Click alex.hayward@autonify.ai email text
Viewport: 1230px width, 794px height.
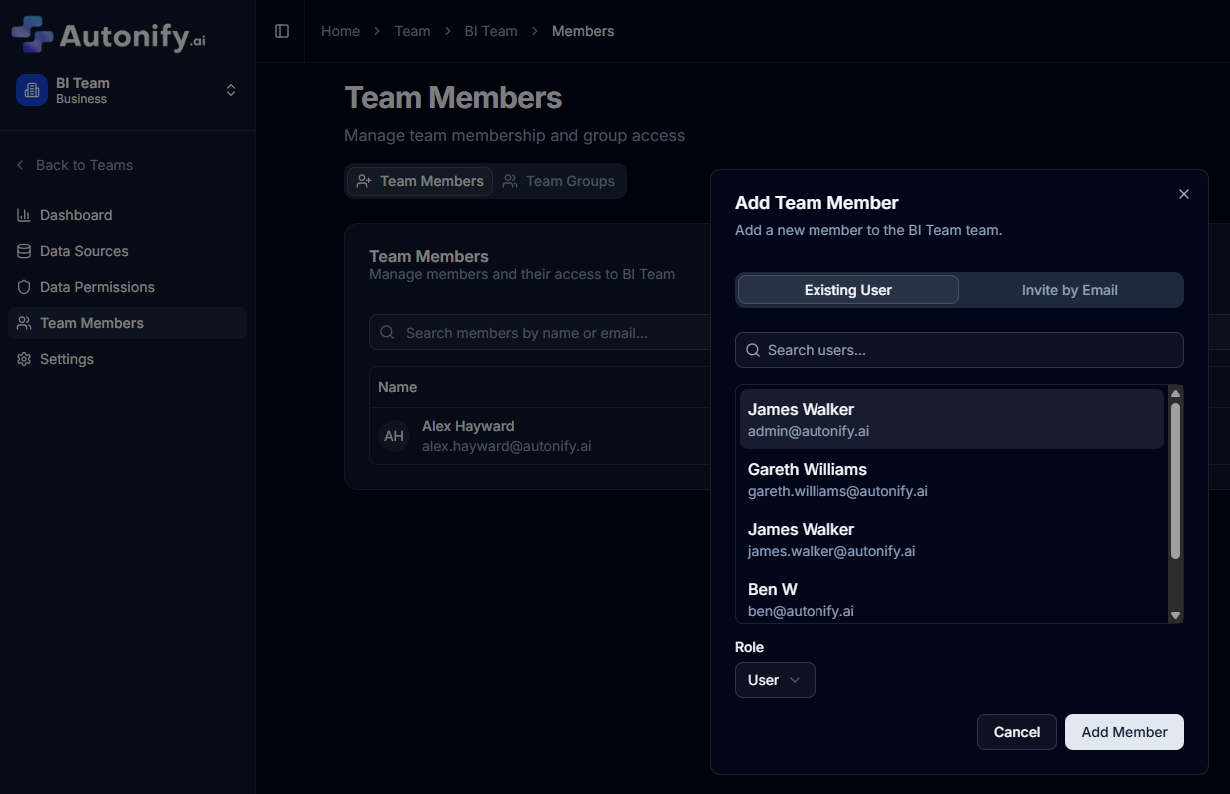pyautogui.click(x=506, y=446)
